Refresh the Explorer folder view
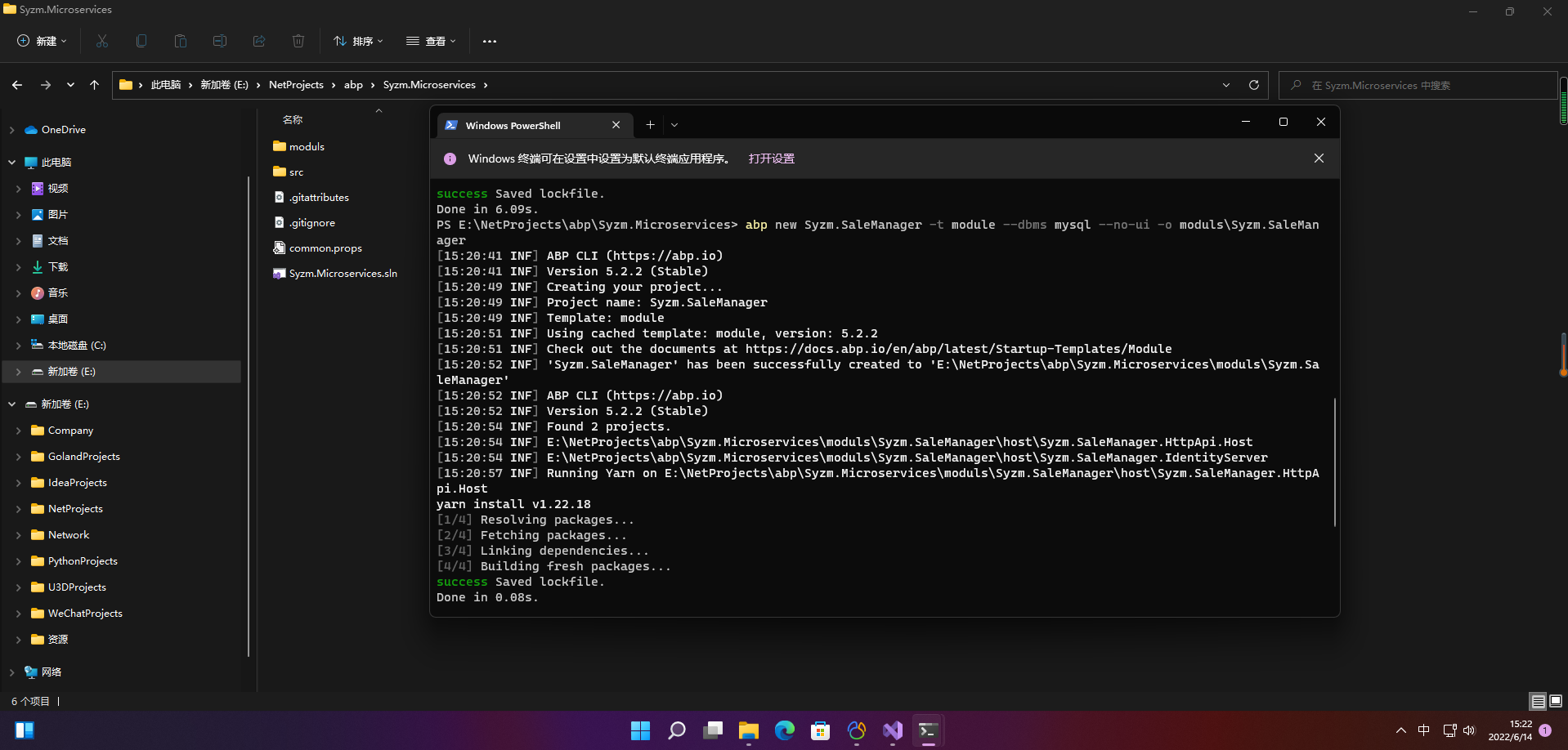This screenshot has width=1568, height=750. tap(1254, 85)
